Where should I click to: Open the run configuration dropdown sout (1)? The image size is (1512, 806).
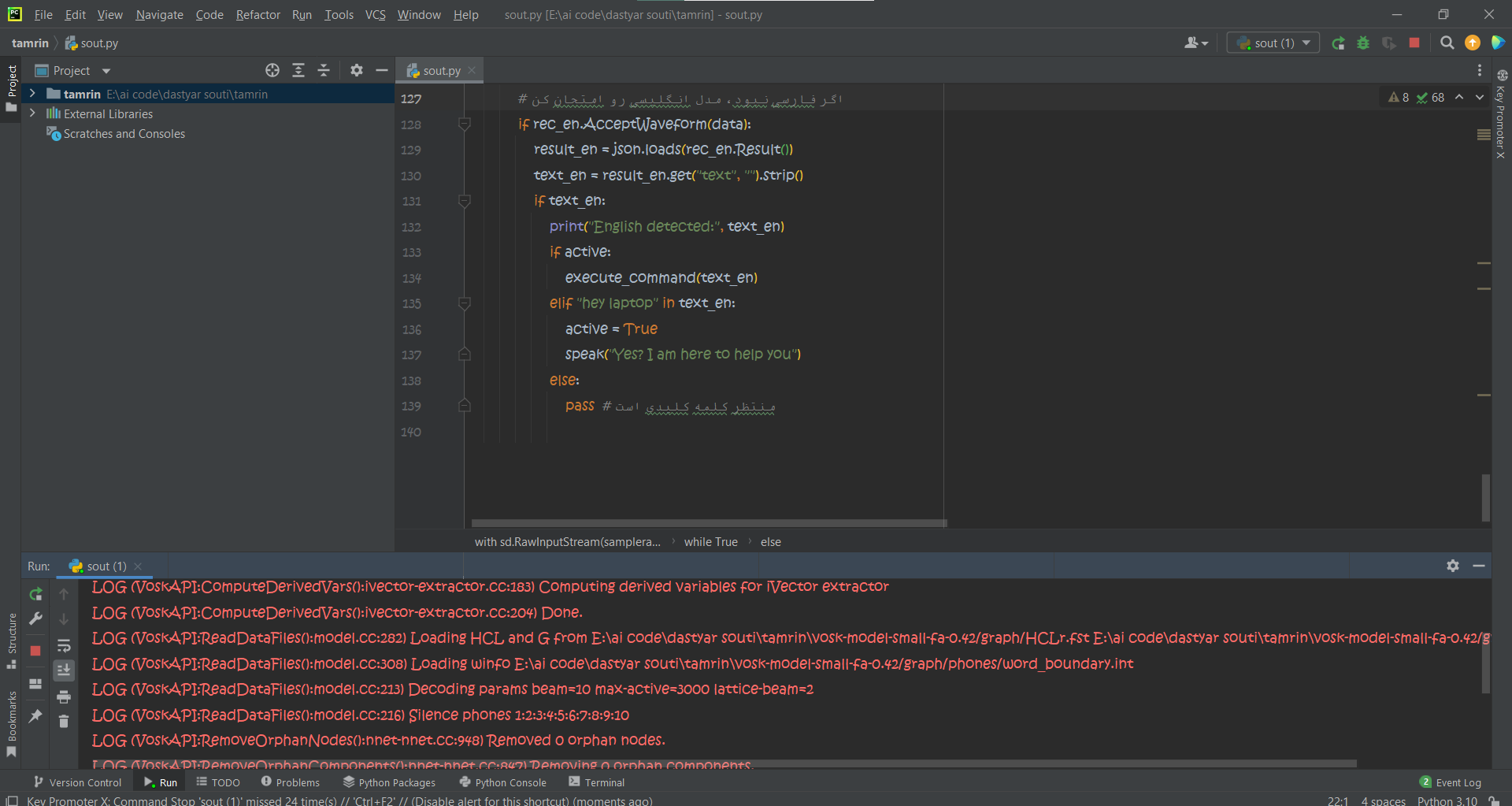coord(1273,43)
